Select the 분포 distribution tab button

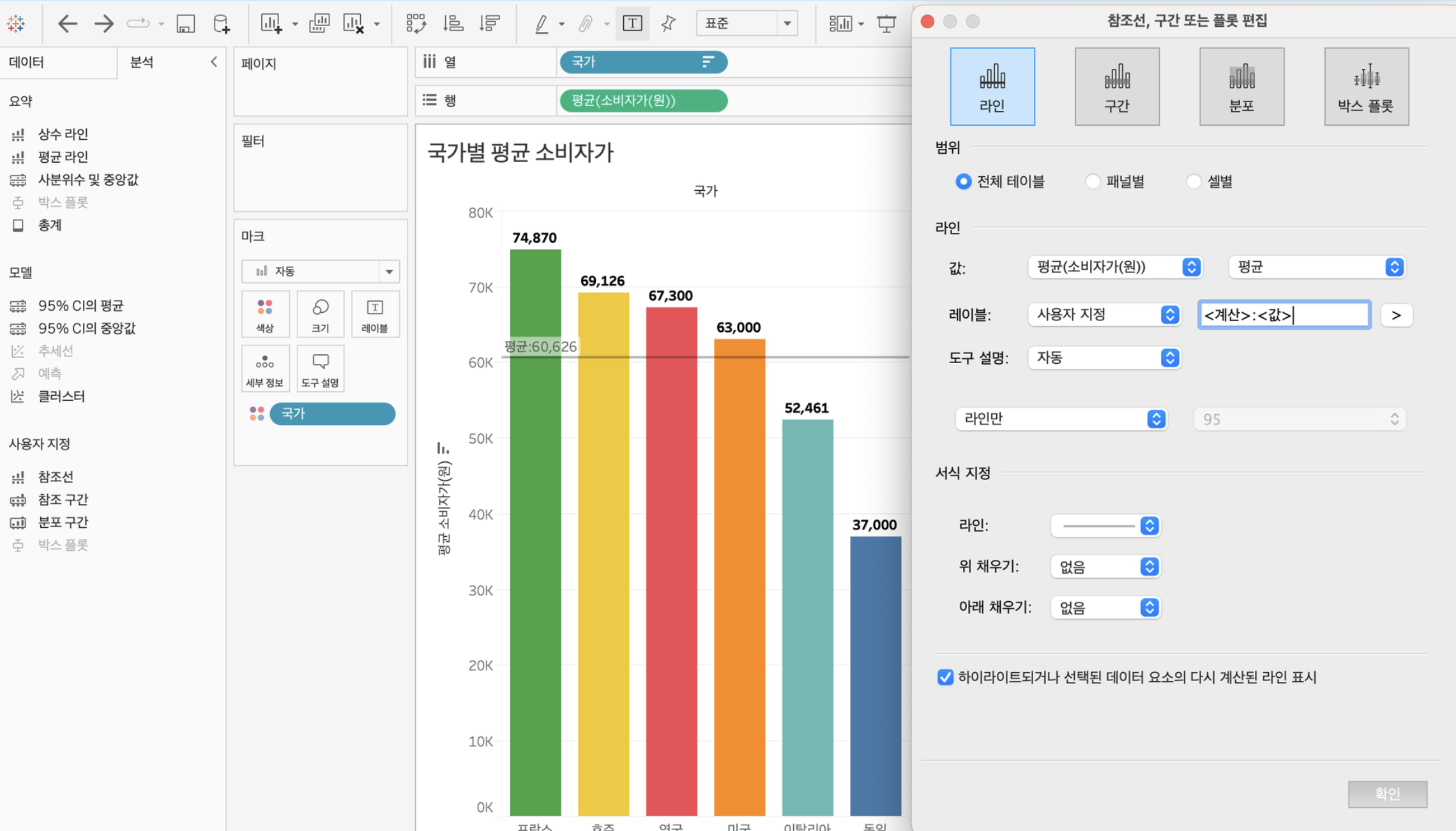pos(1241,86)
